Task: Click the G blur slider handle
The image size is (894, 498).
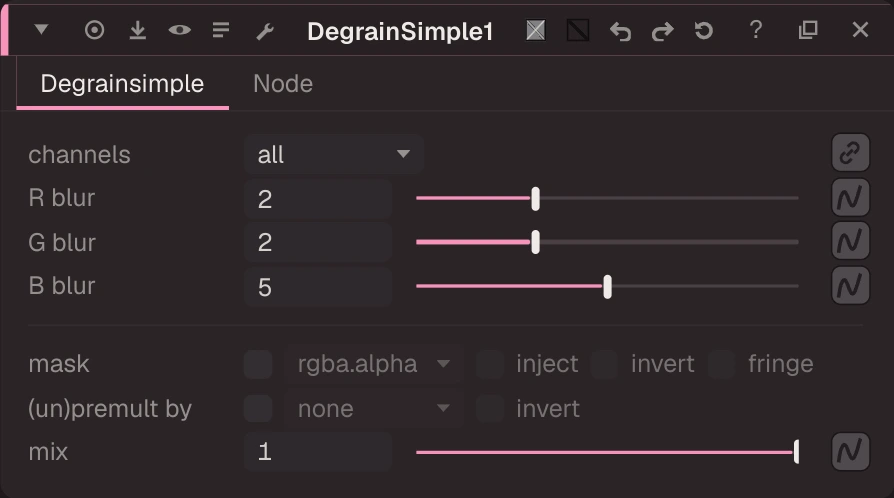Action: (x=535, y=242)
